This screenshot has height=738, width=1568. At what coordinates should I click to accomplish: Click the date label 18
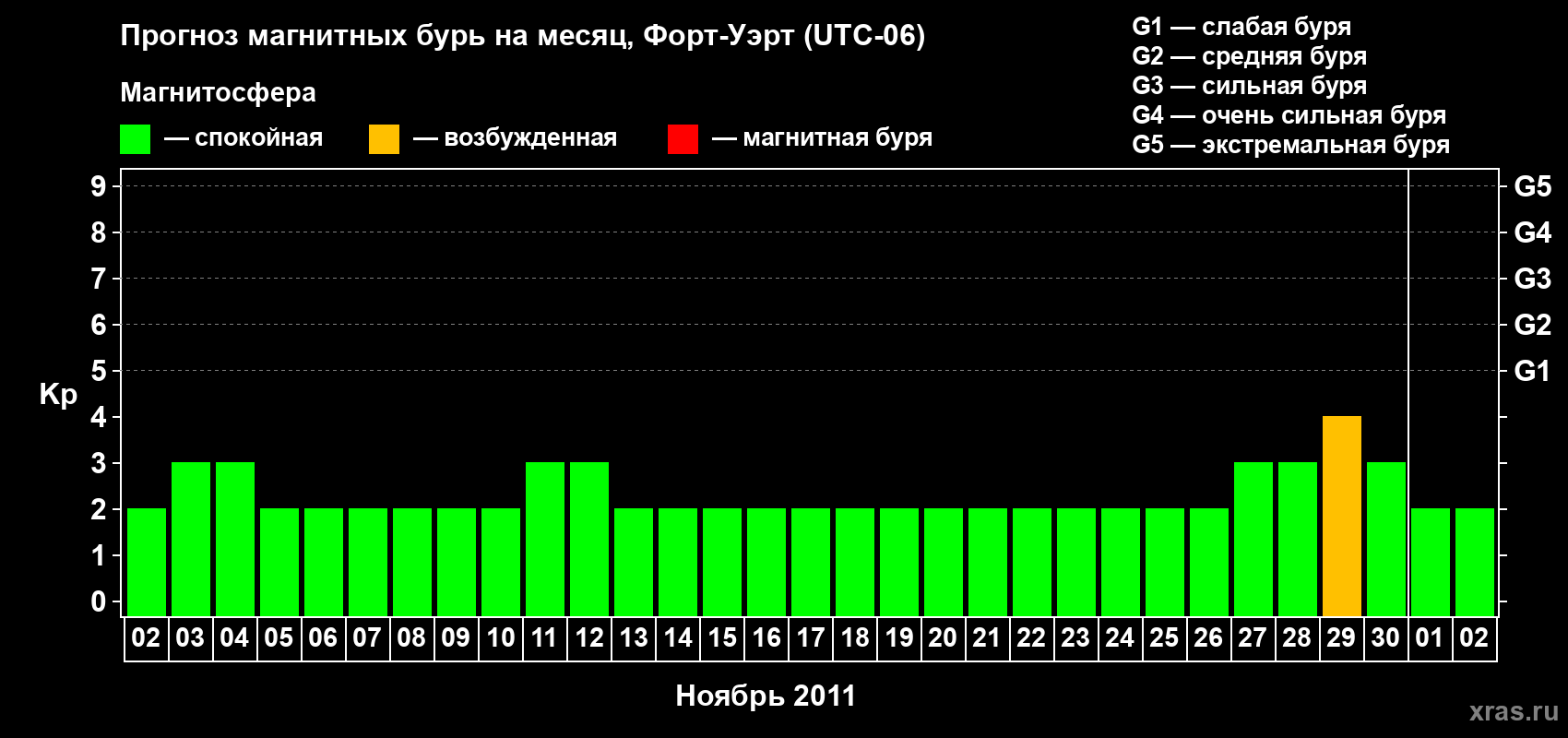pos(854,637)
